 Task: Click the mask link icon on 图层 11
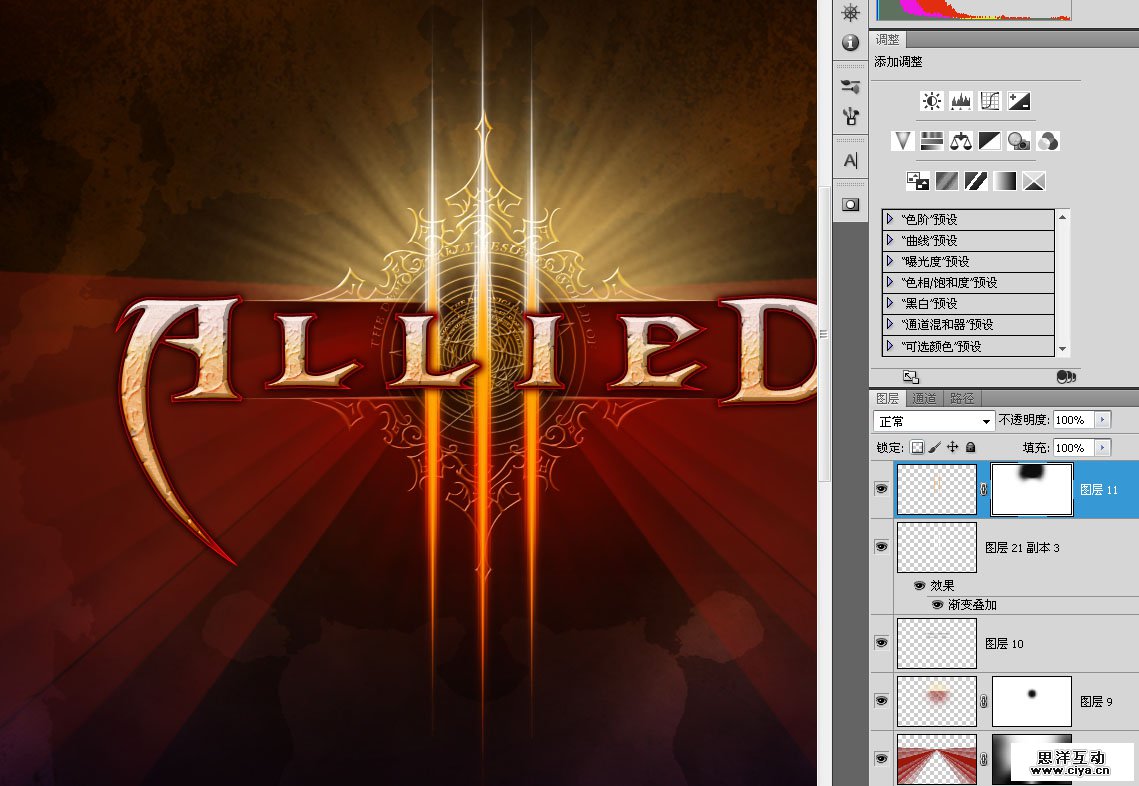(x=984, y=490)
